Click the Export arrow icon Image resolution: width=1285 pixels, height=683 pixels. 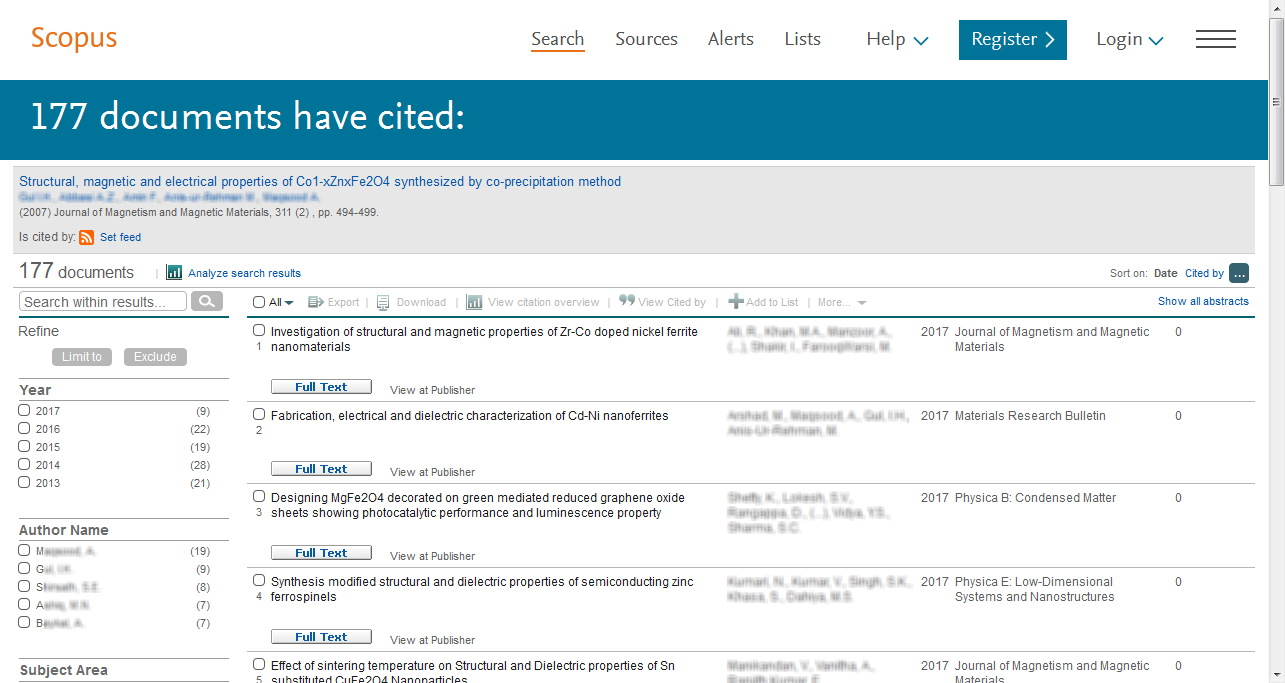point(315,302)
